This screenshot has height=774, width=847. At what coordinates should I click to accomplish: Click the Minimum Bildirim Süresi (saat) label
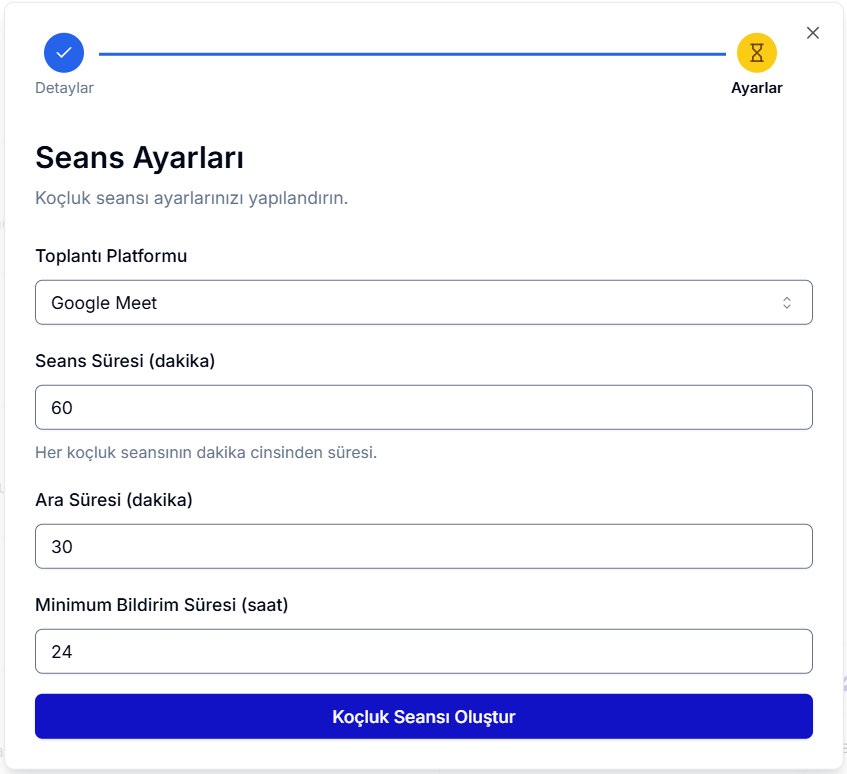click(x=161, y=605)
